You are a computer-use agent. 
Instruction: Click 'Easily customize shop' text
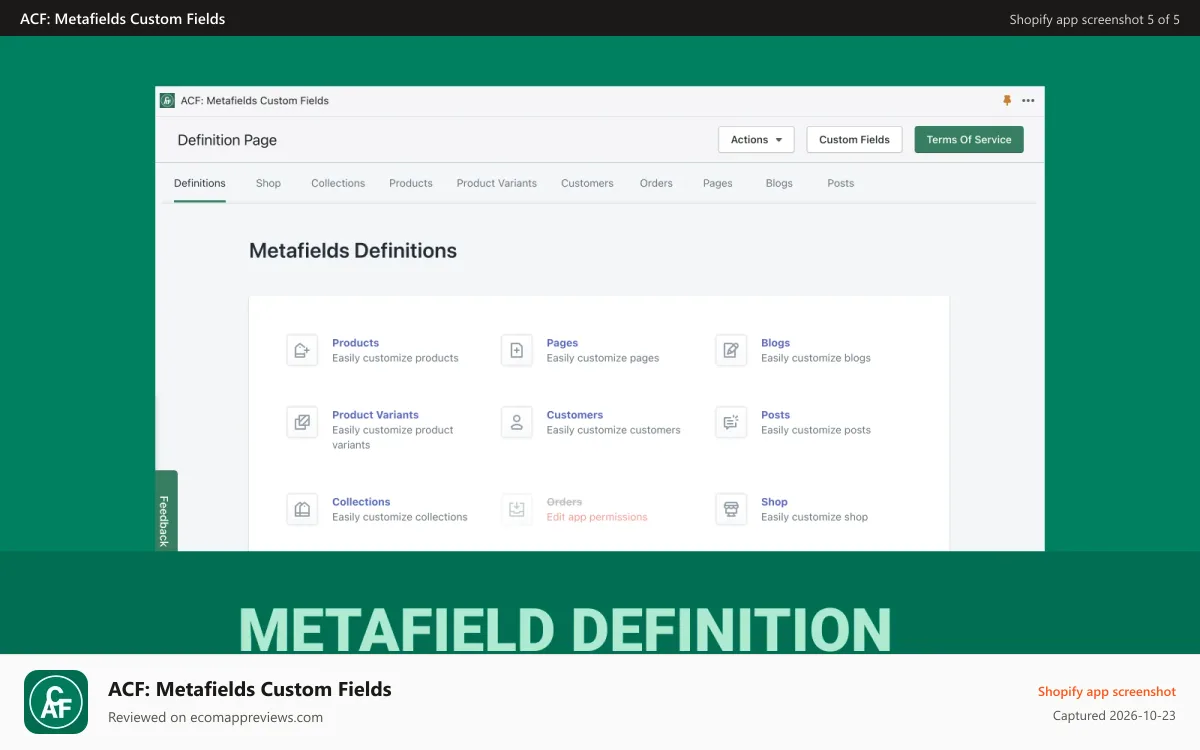[x=814, y=517]
